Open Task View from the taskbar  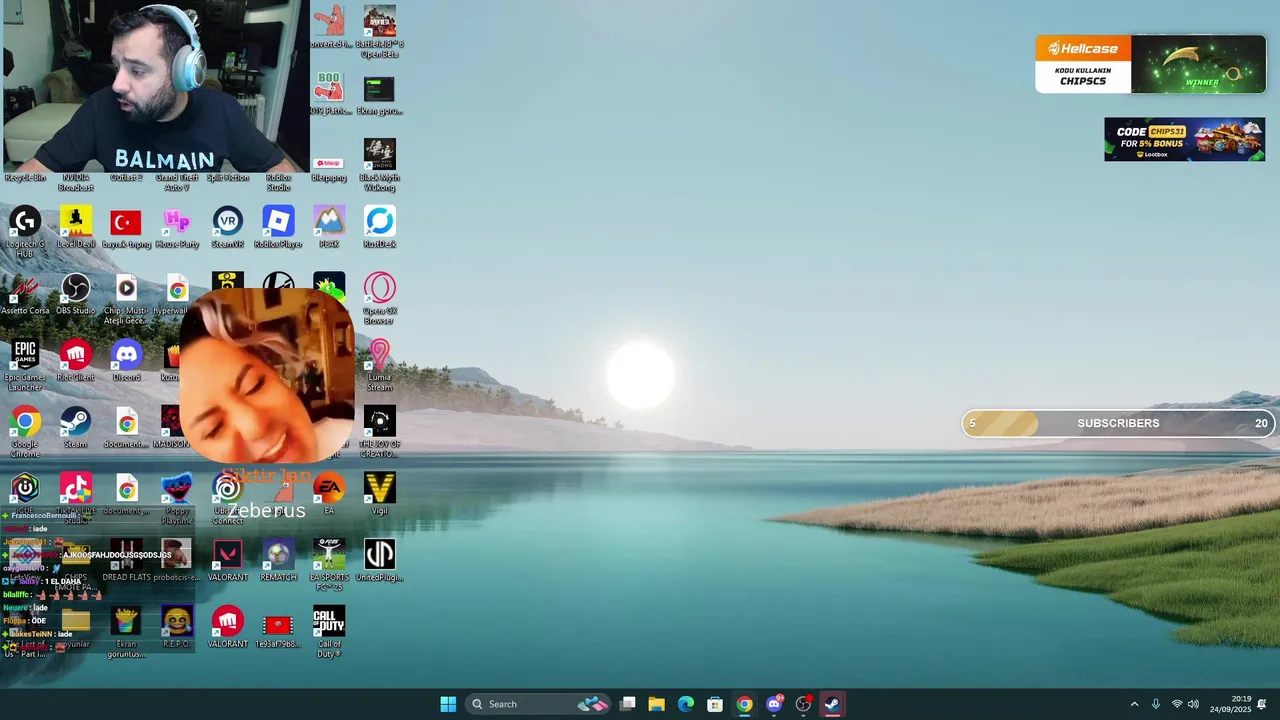pos(627,704)
